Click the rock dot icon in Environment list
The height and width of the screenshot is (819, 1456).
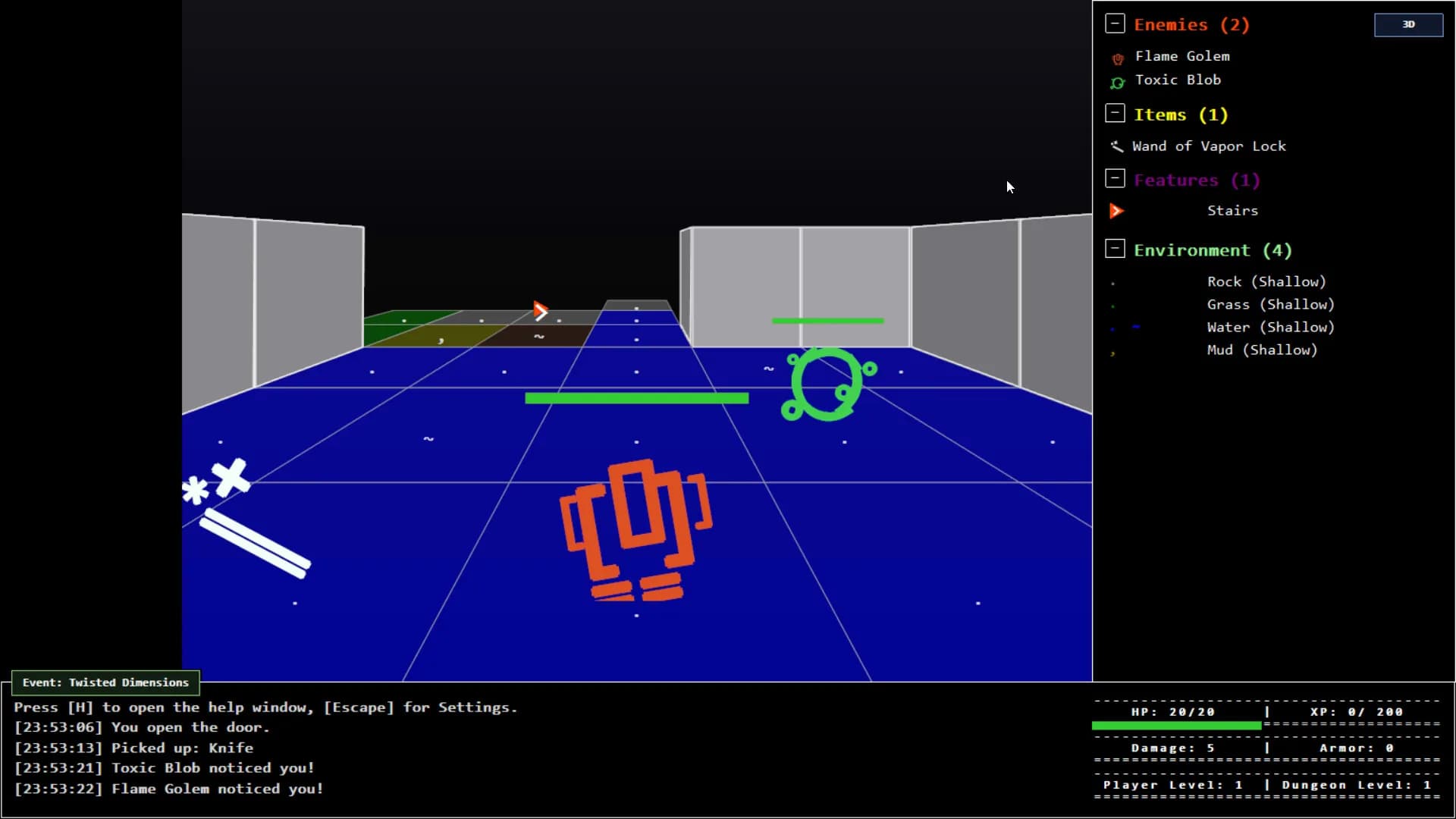click(x=1112, y=284)
